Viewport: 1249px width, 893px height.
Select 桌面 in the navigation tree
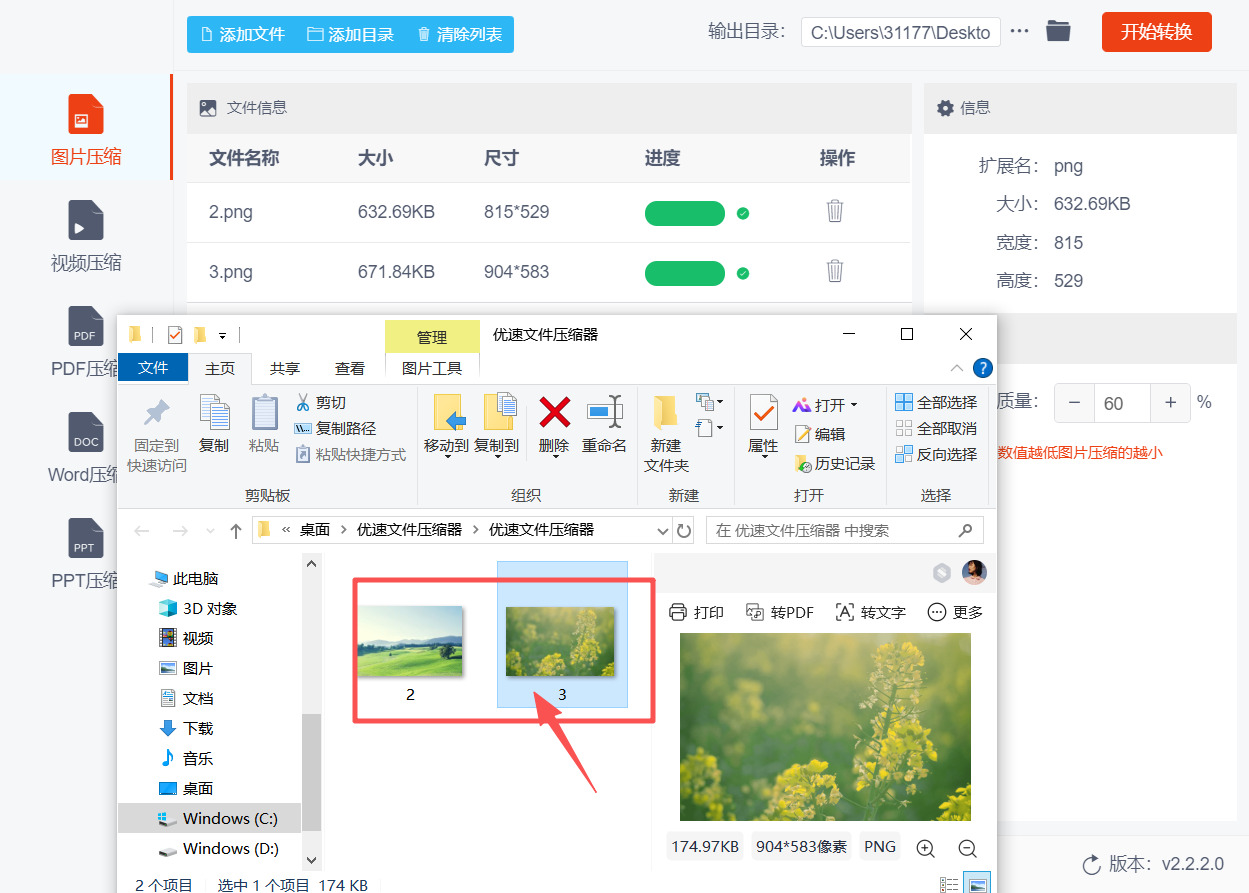coord(196,788)
